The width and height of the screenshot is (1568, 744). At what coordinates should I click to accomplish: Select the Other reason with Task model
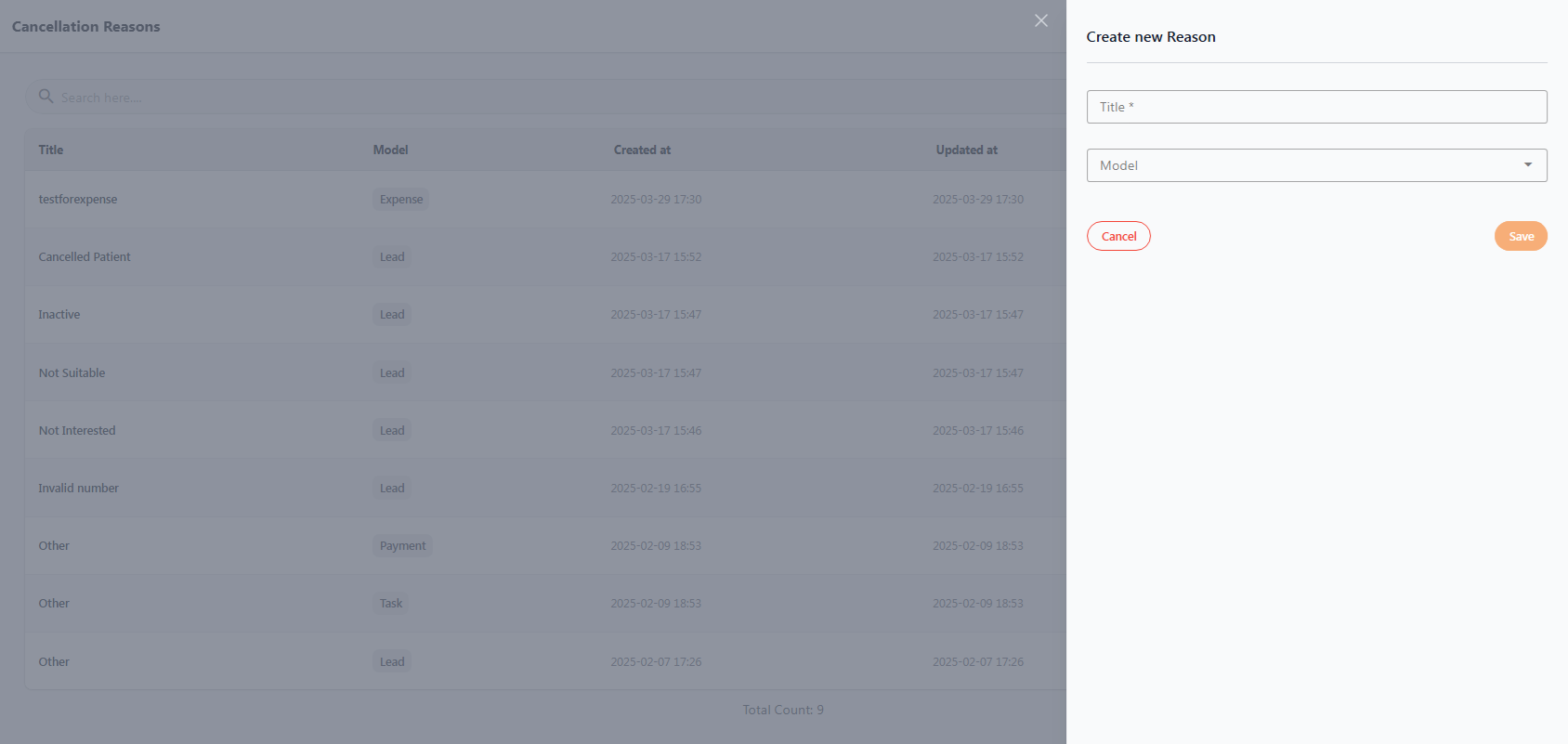coord(54,603)
